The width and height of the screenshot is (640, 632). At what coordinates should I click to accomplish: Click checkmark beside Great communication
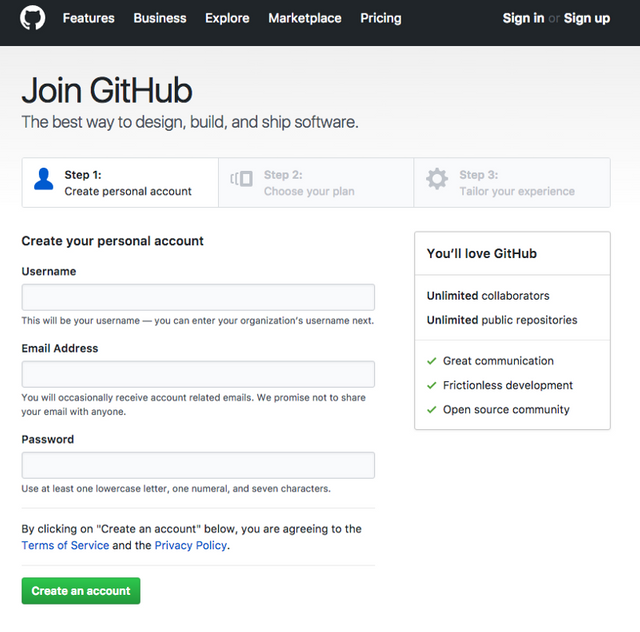431,361
